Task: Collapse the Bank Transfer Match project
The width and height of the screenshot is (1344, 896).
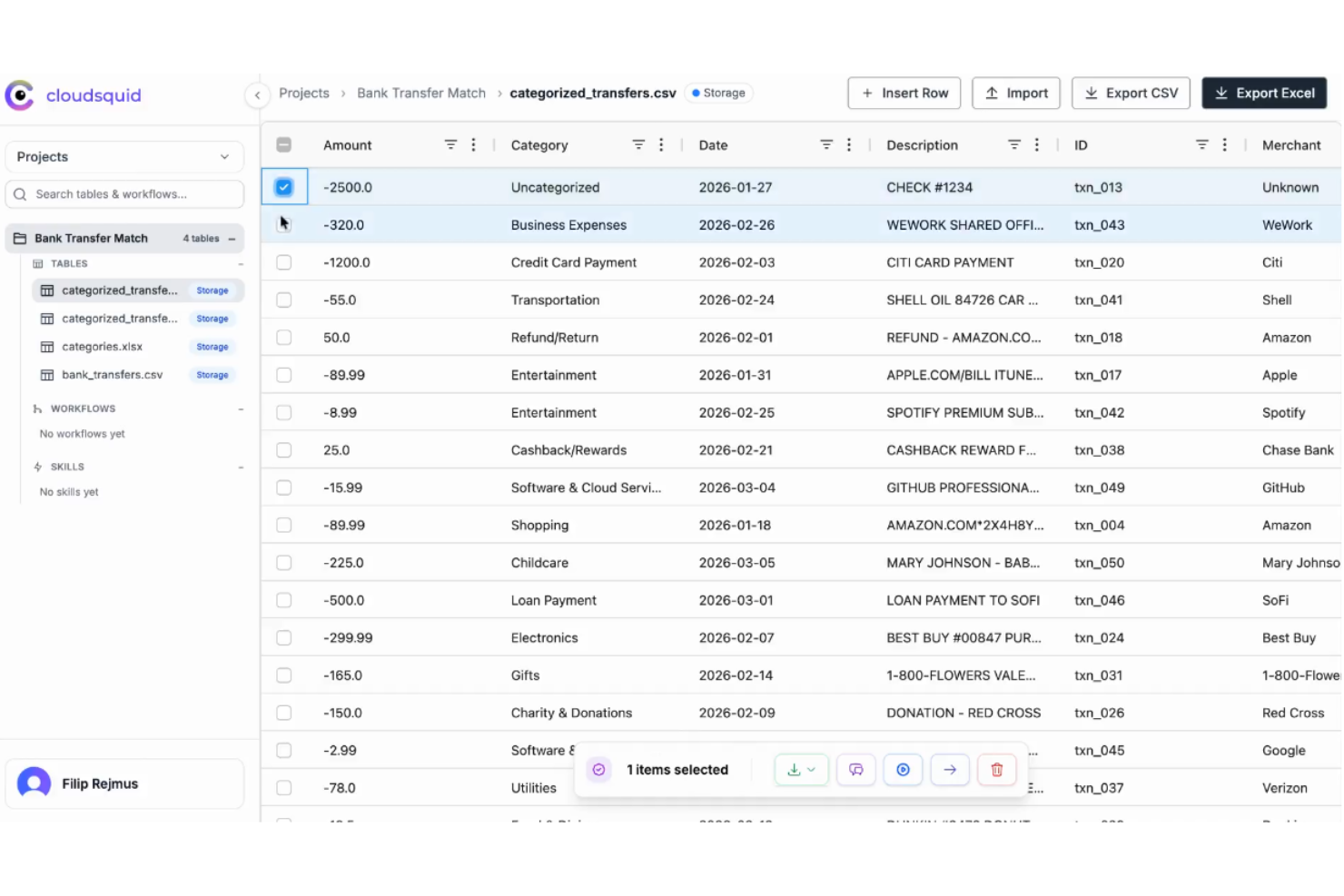Action: pos(232,239)
